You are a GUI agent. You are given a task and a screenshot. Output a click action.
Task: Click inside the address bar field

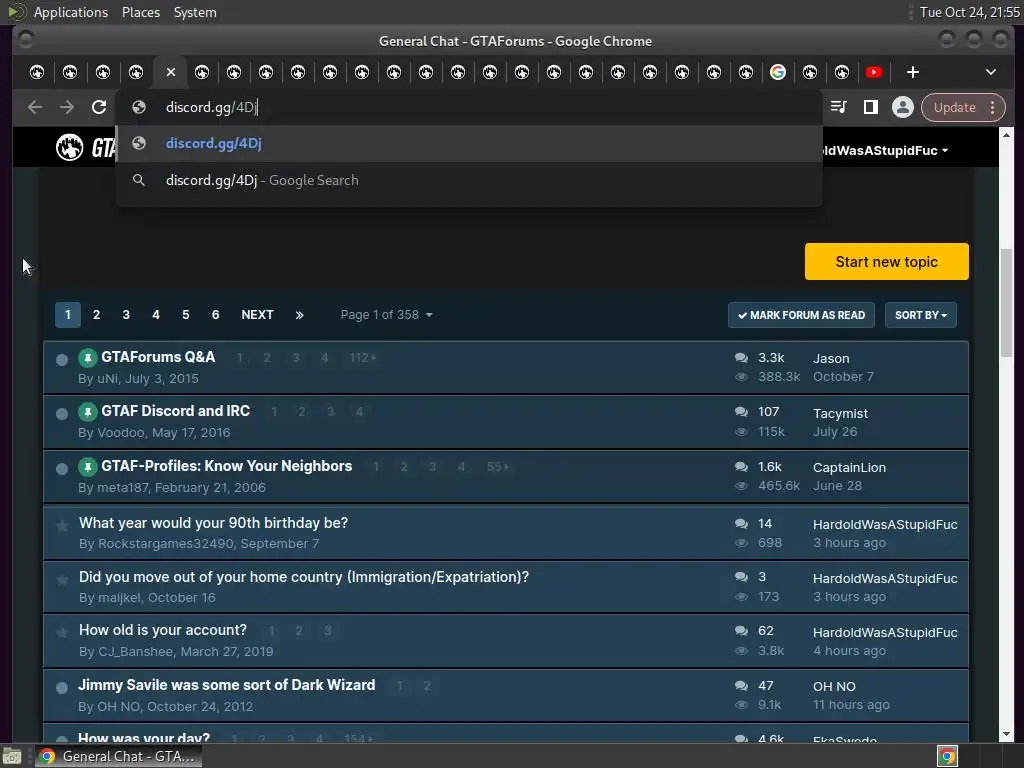click(469, 107)
